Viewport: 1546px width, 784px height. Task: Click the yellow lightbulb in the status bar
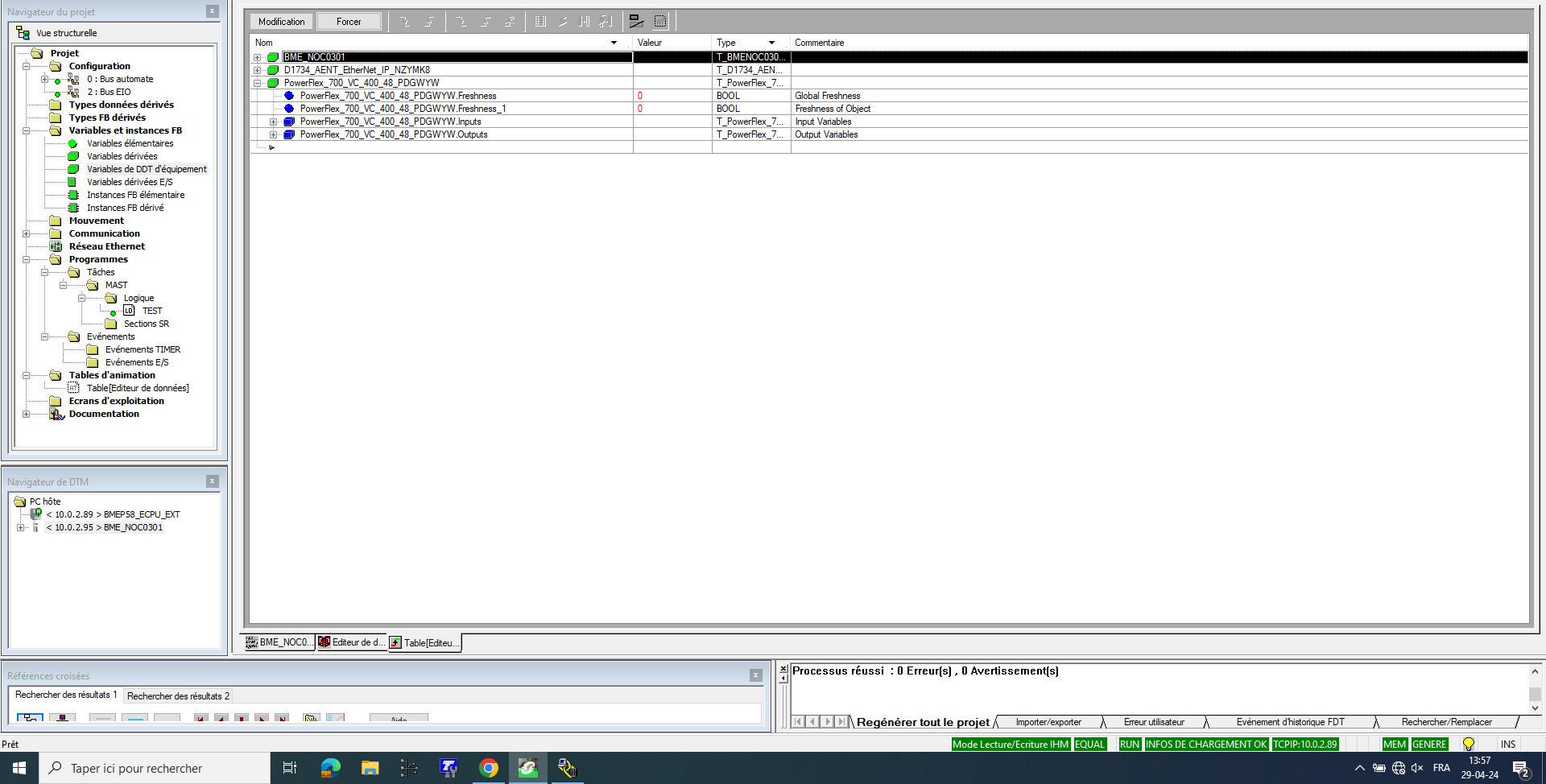point(1469,745)
